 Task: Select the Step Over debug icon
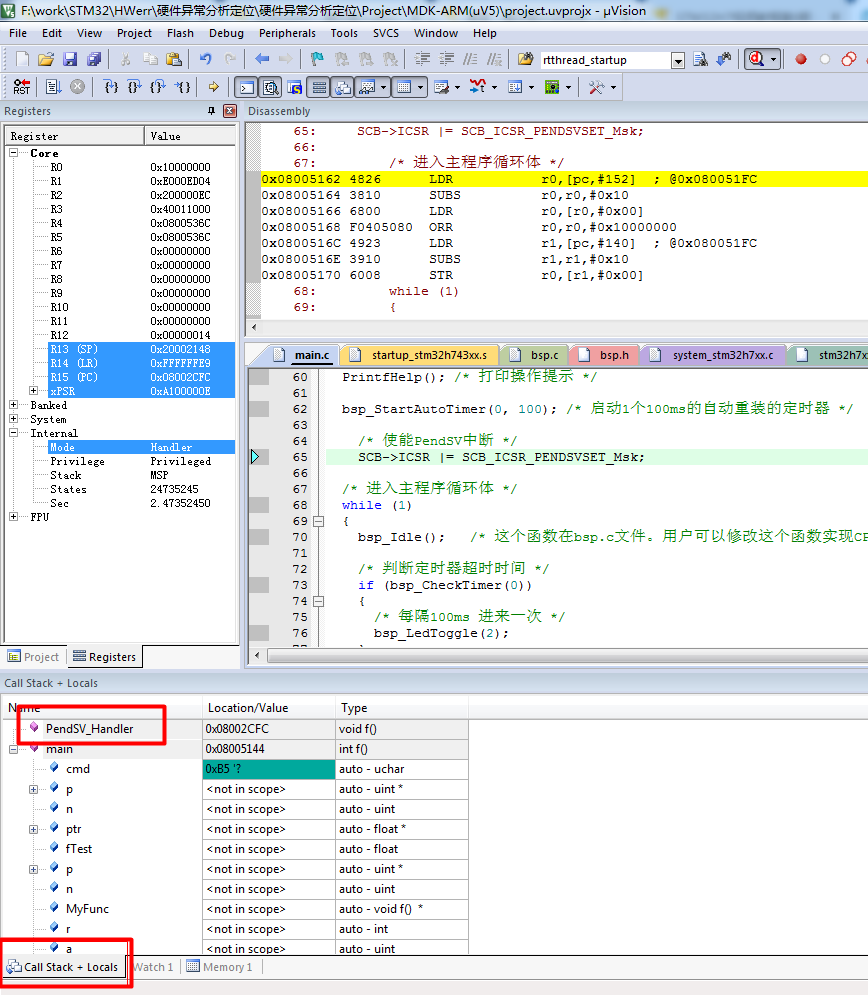click(x=134, y=87)
